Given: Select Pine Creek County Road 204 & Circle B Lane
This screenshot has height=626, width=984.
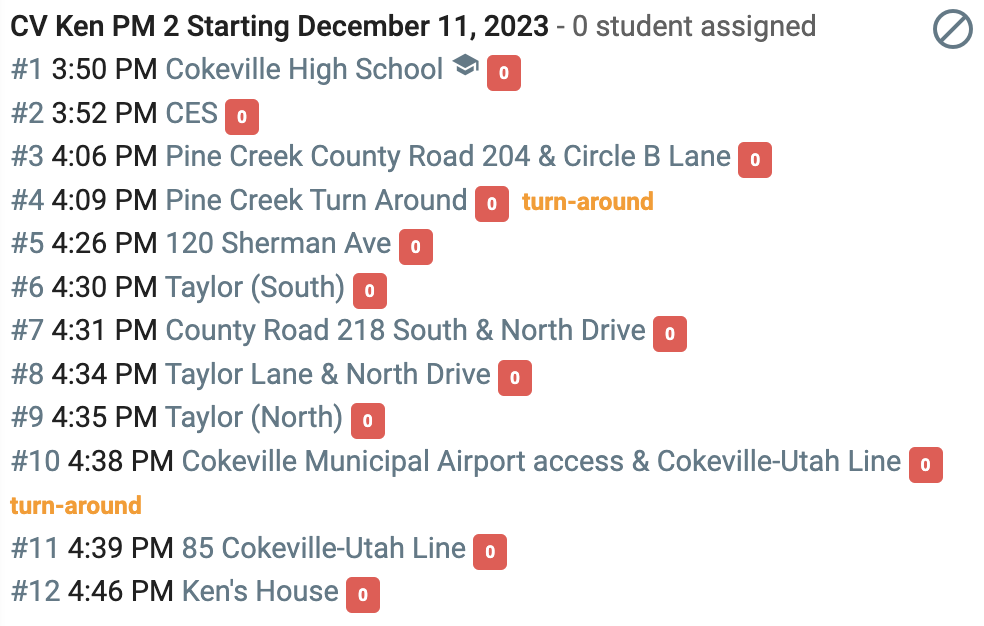Looking at the screenshot, I should point(448,156).
